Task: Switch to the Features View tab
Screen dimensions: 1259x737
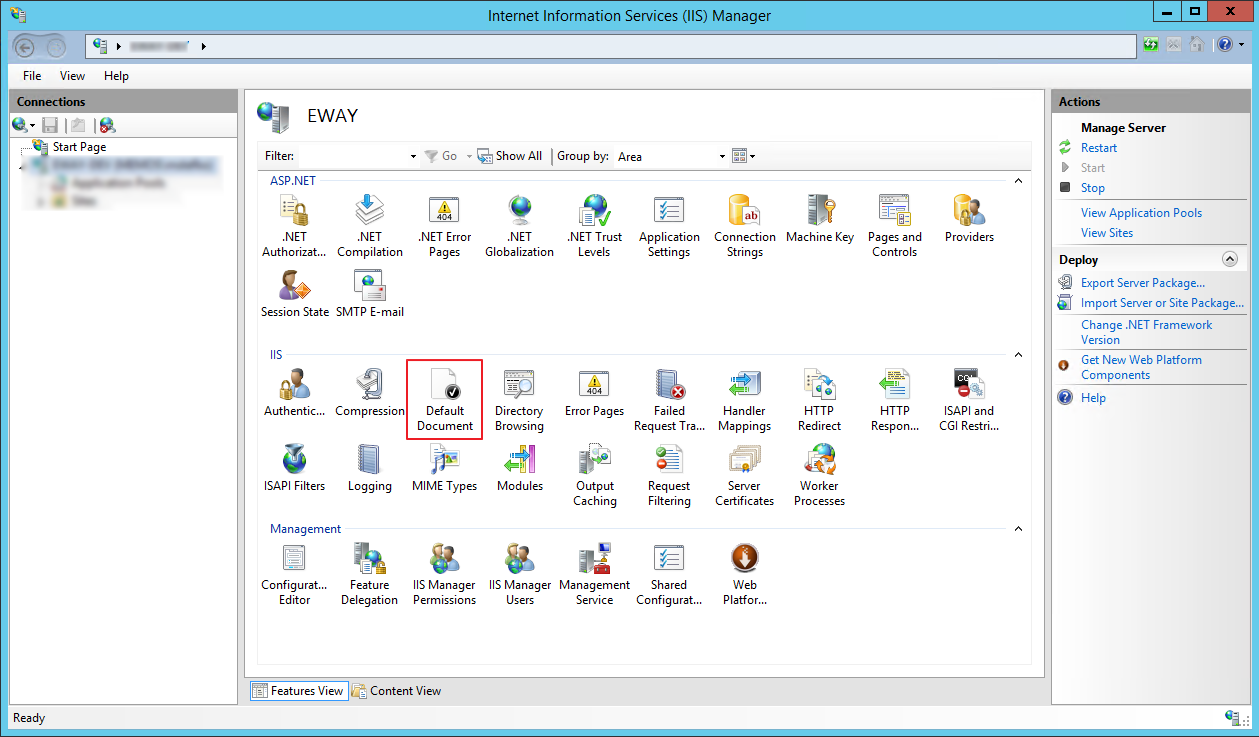Action: click(298, 691)
